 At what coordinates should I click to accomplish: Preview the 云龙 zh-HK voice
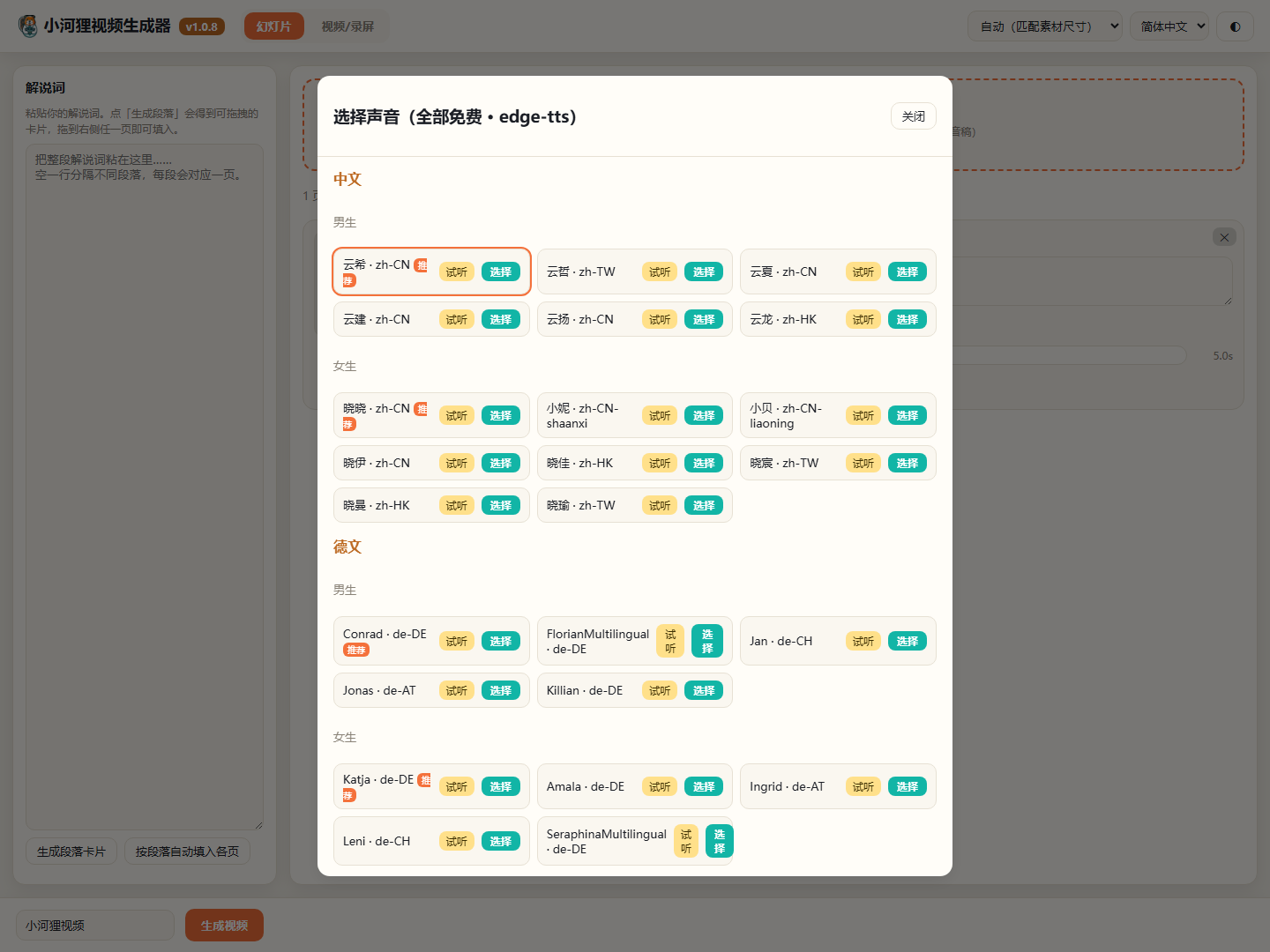pos(863,320)
